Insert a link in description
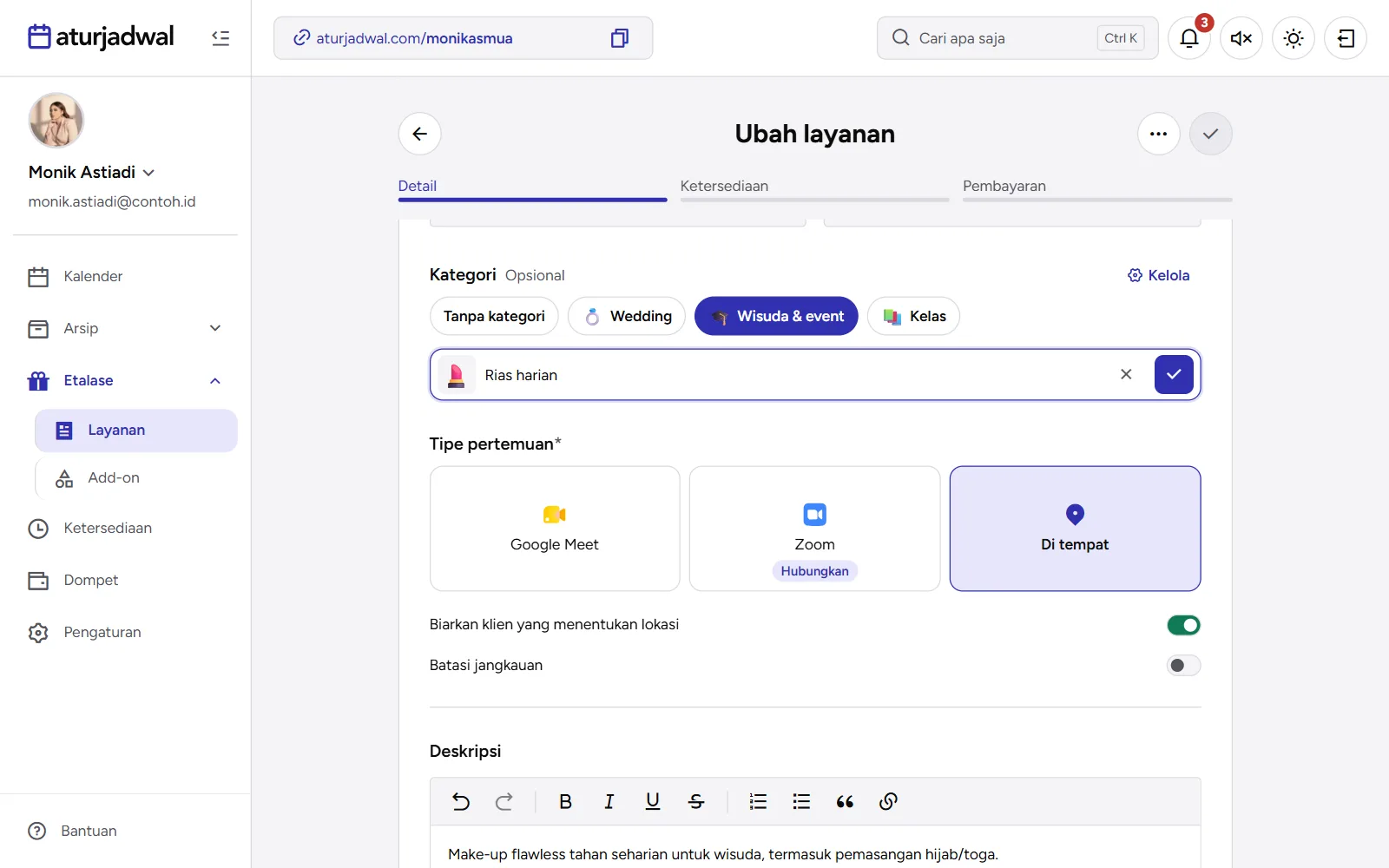The width and height of the screenshot is (1389, 868). click(x=888, y=801)
